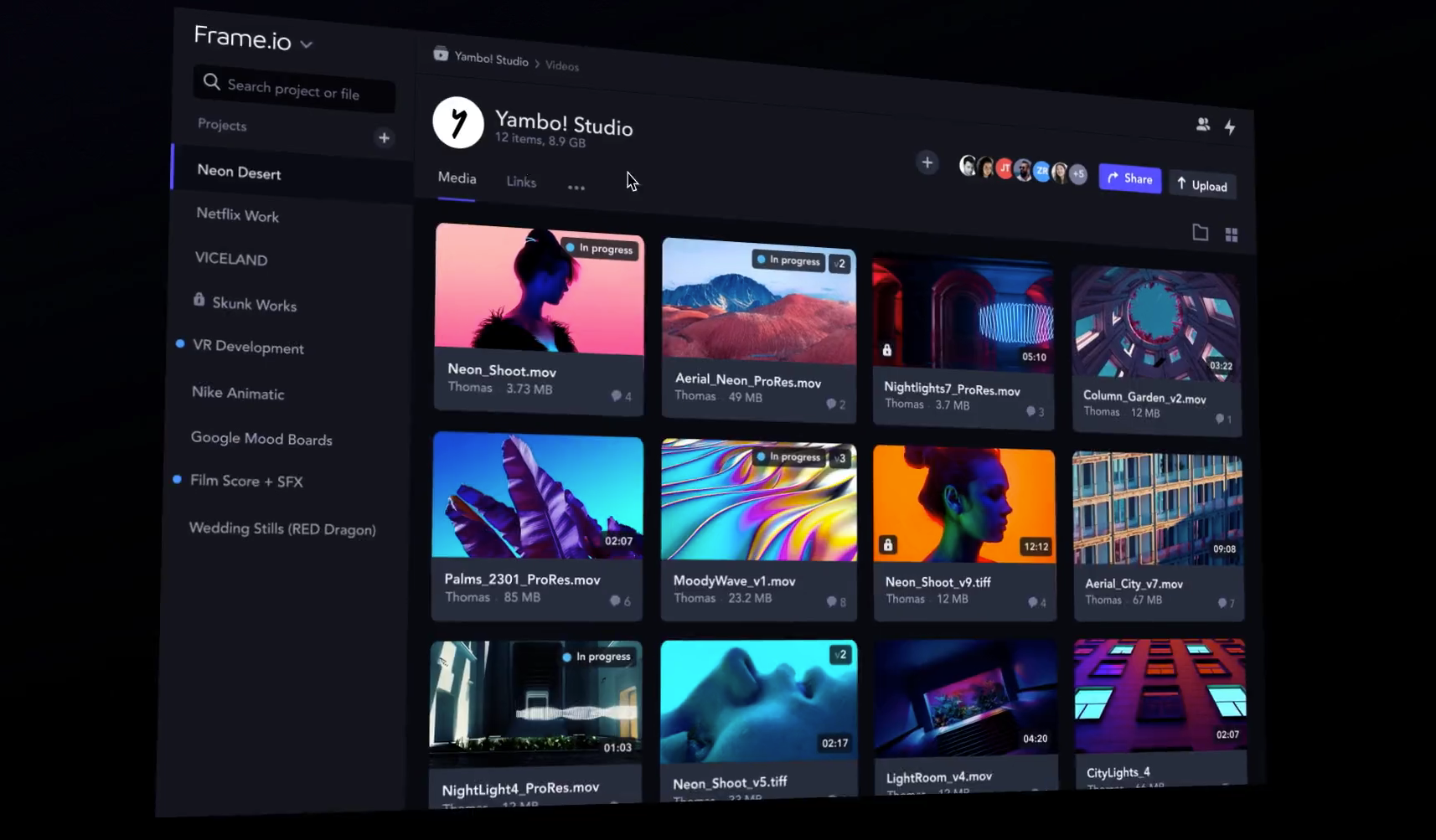The image size is (1436, 840).
Task: Open the three-dot more options menu
Action: [x=576, y=188]
